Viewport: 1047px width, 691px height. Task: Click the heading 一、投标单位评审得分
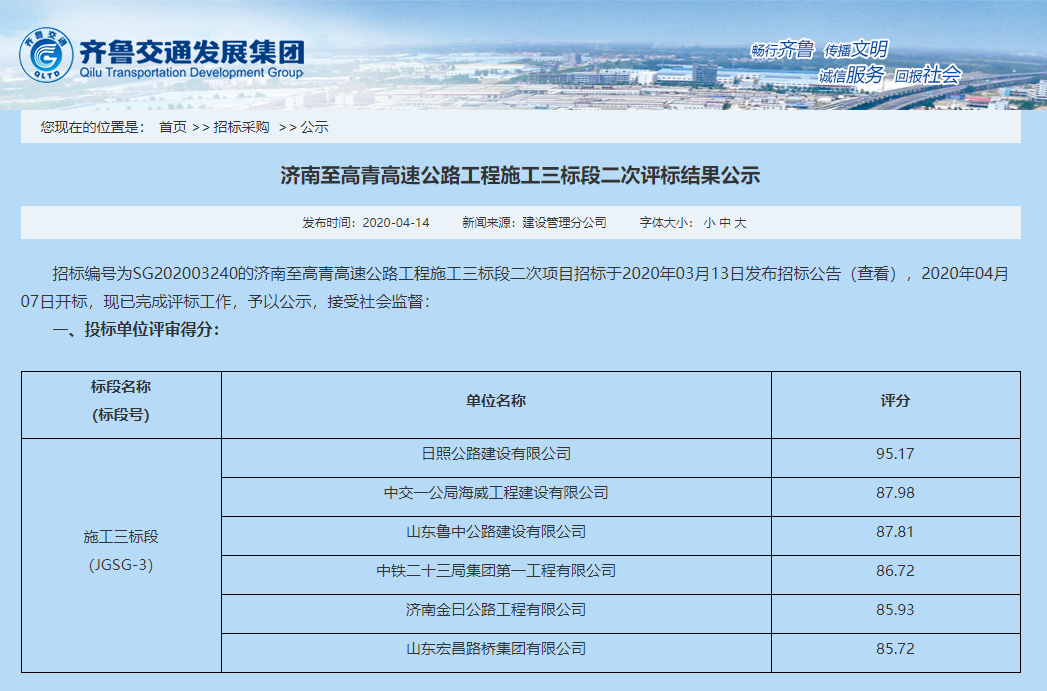tap(136, 329)
